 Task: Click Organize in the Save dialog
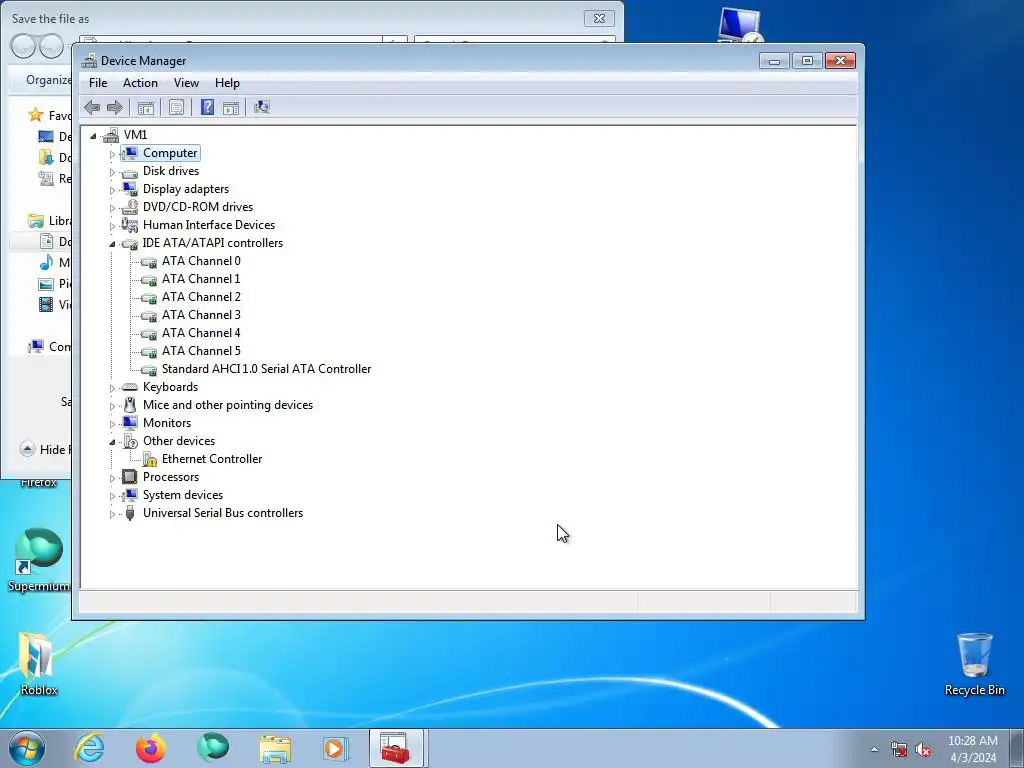tap(48, 80)
